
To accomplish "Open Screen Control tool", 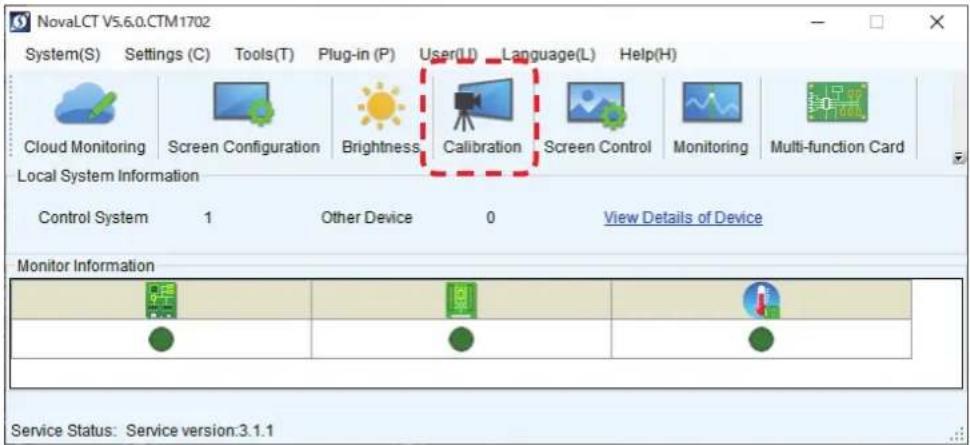I will 597,119.
